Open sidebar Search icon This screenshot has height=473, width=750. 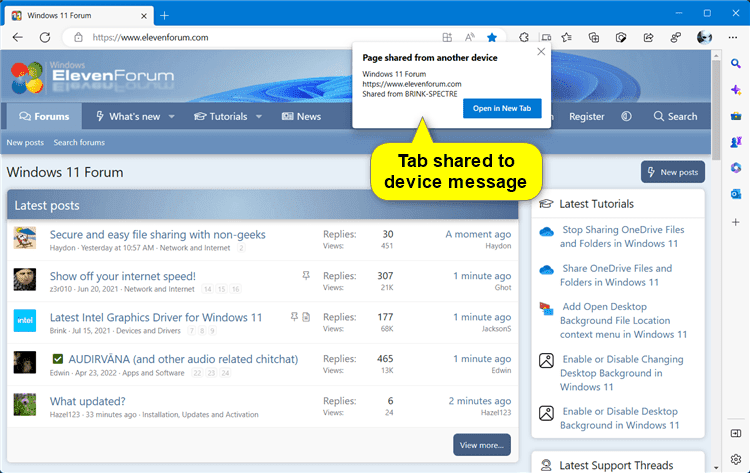pyautogui.click(x=736, y=63)
